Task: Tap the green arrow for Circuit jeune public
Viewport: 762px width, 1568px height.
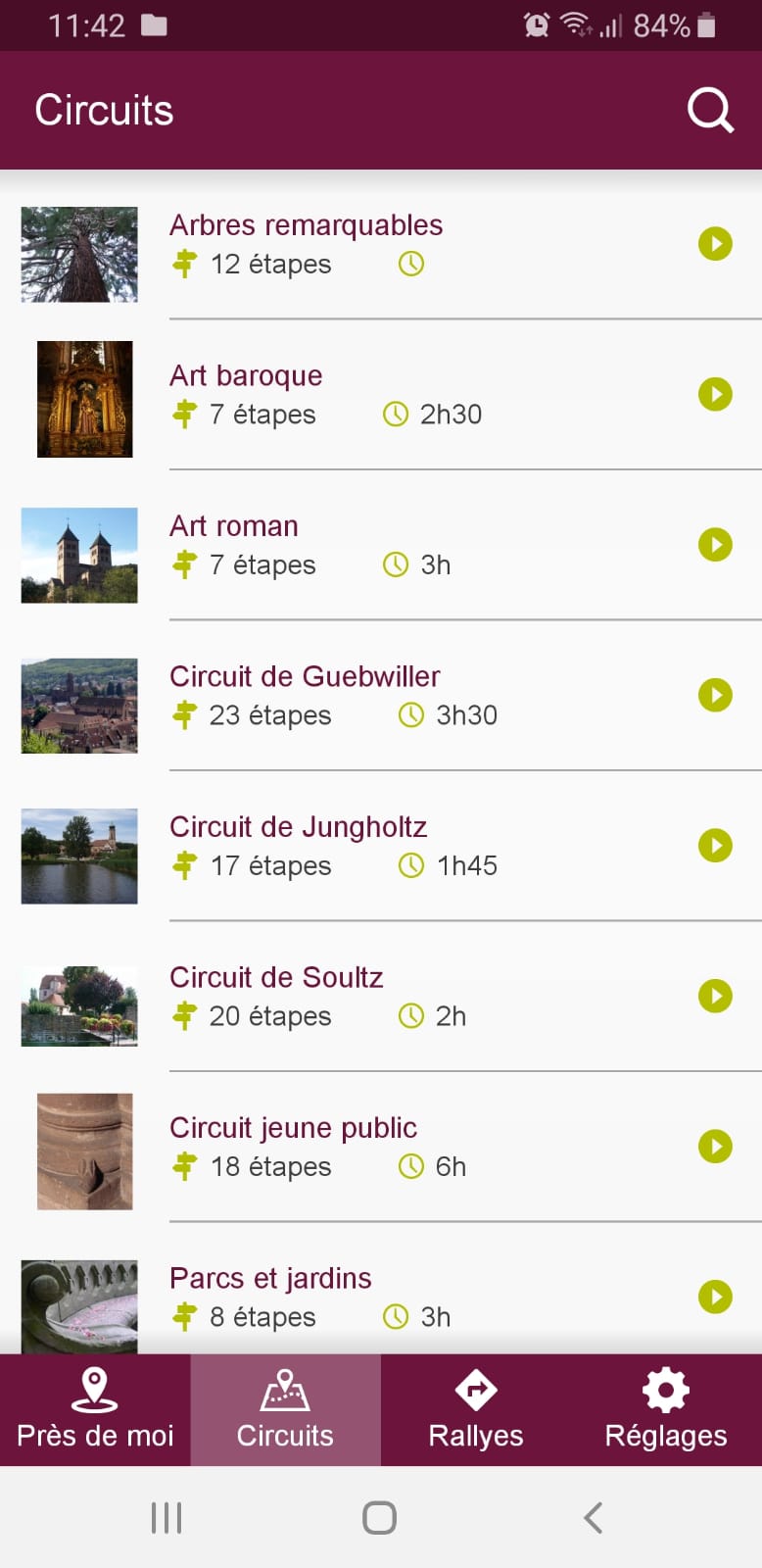Action: [715, 1146]
